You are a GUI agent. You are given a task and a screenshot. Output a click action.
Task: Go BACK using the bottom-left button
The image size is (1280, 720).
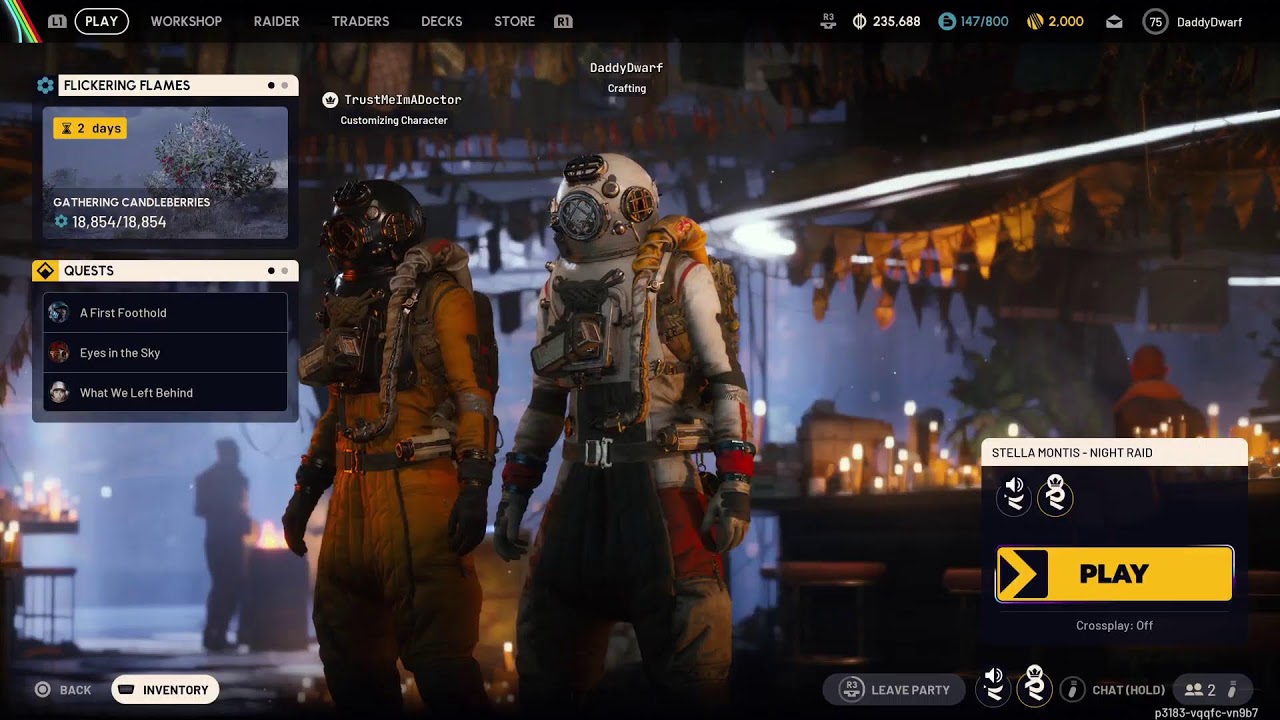[63, 690]
